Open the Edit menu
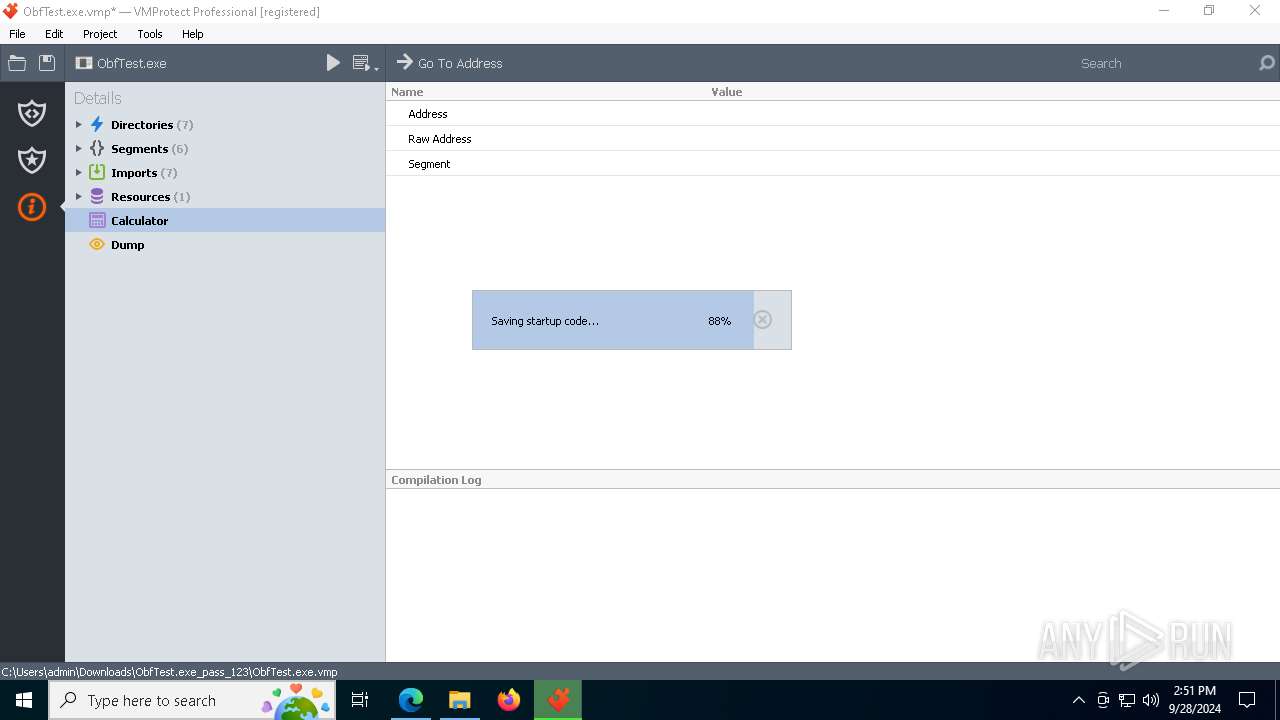1280x720 pixels. click(x=54, y=34)
